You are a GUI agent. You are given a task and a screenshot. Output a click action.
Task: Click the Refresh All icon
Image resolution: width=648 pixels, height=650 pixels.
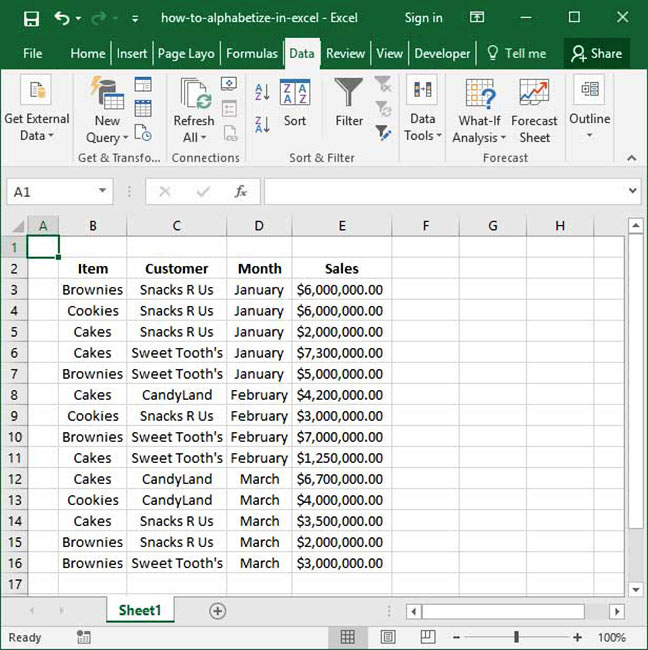coord(196,94)
